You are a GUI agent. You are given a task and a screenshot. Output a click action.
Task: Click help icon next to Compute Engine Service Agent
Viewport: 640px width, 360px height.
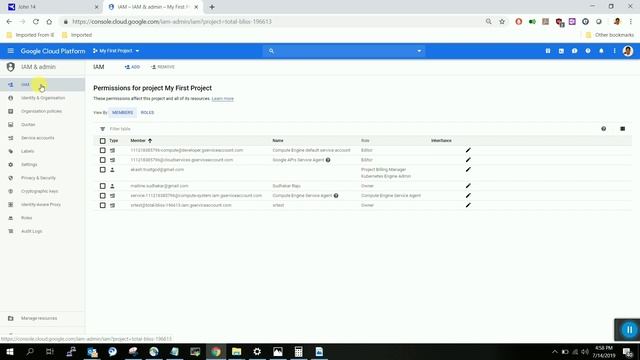pos(336,196)
